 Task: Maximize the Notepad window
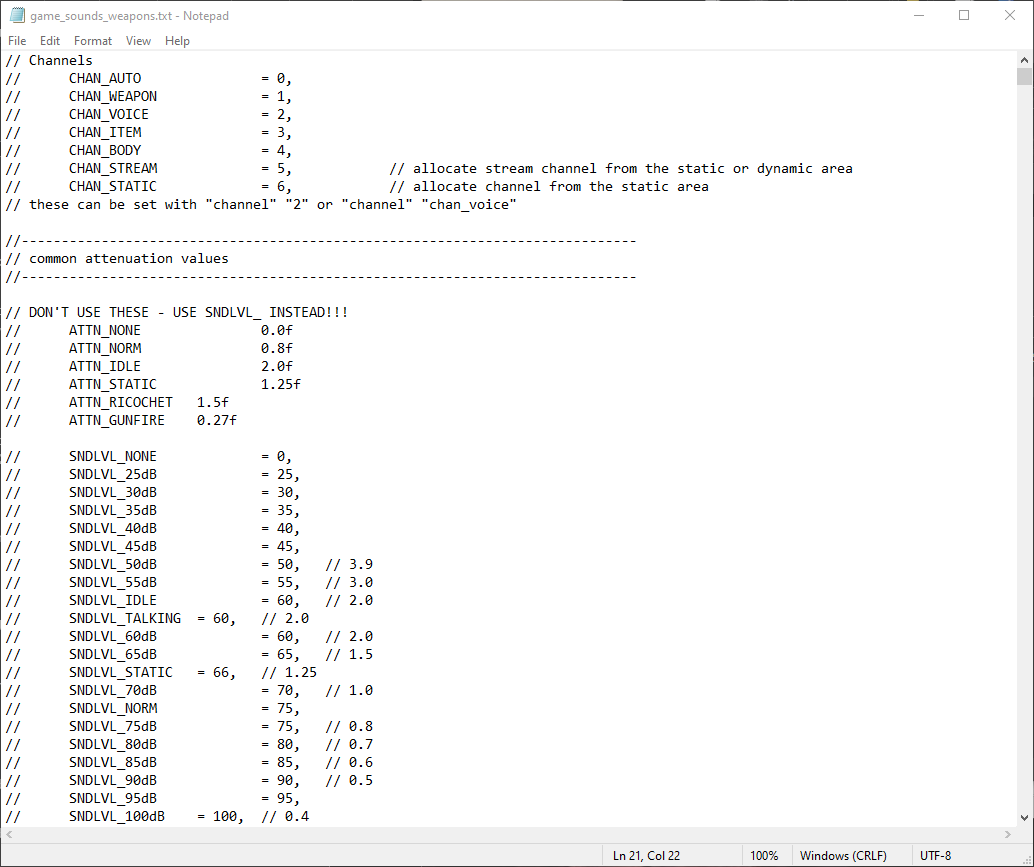pos(964,15)
